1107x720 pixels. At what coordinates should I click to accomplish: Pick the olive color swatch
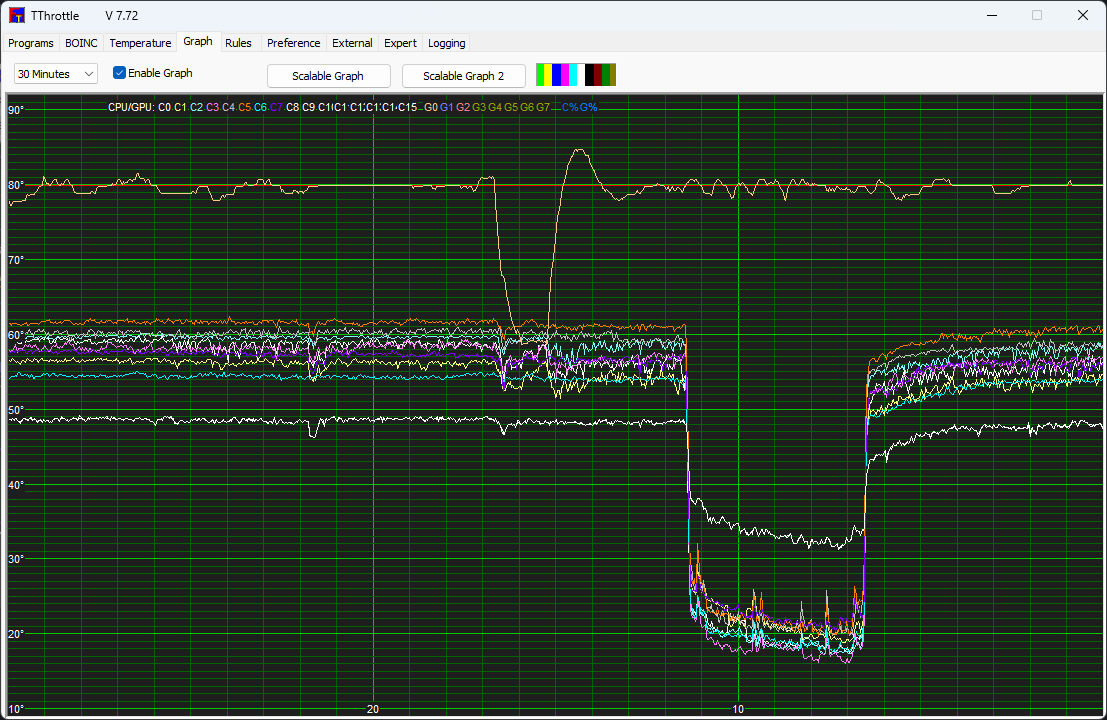coord(613,75)
